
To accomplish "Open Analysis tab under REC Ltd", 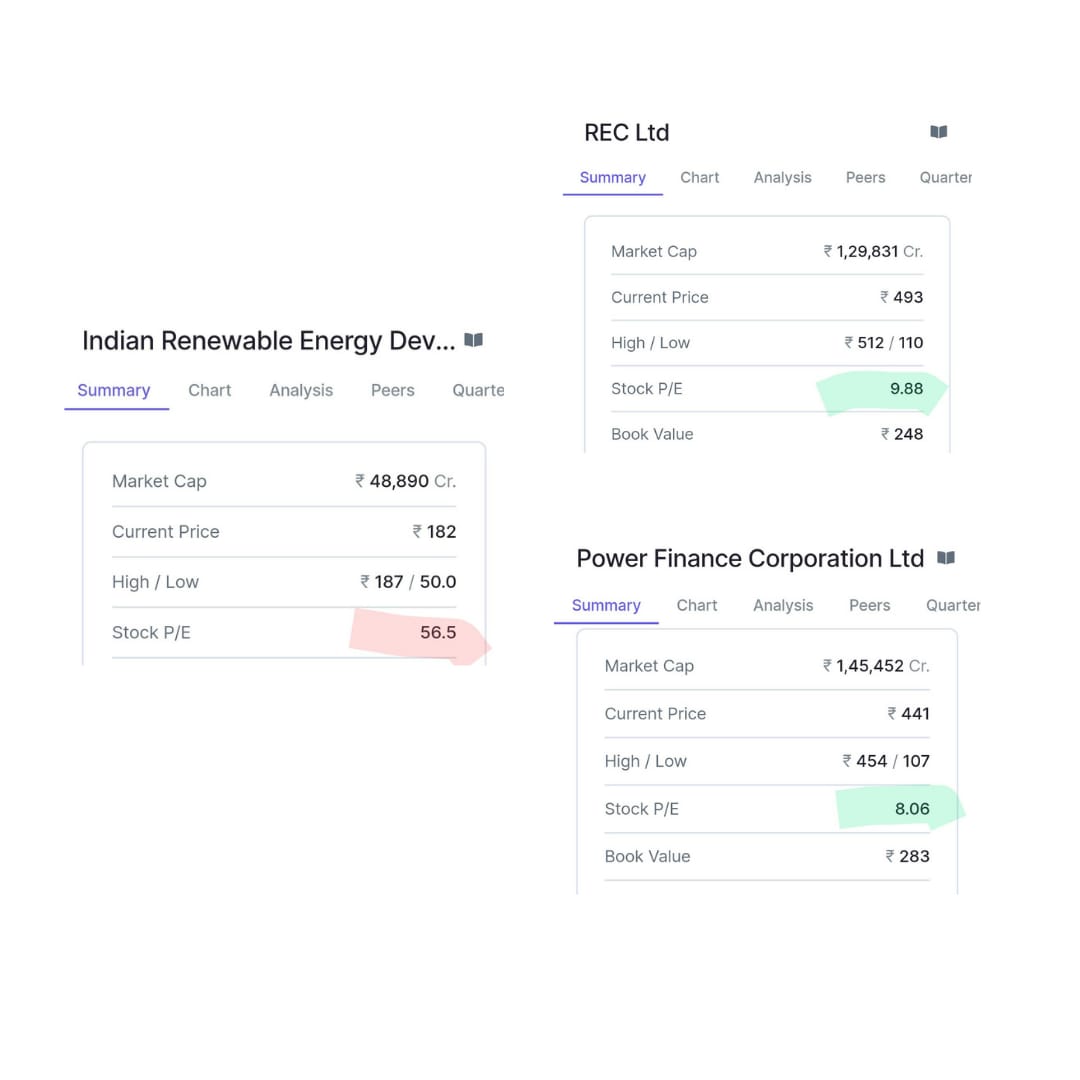I will tap(782, 177).
